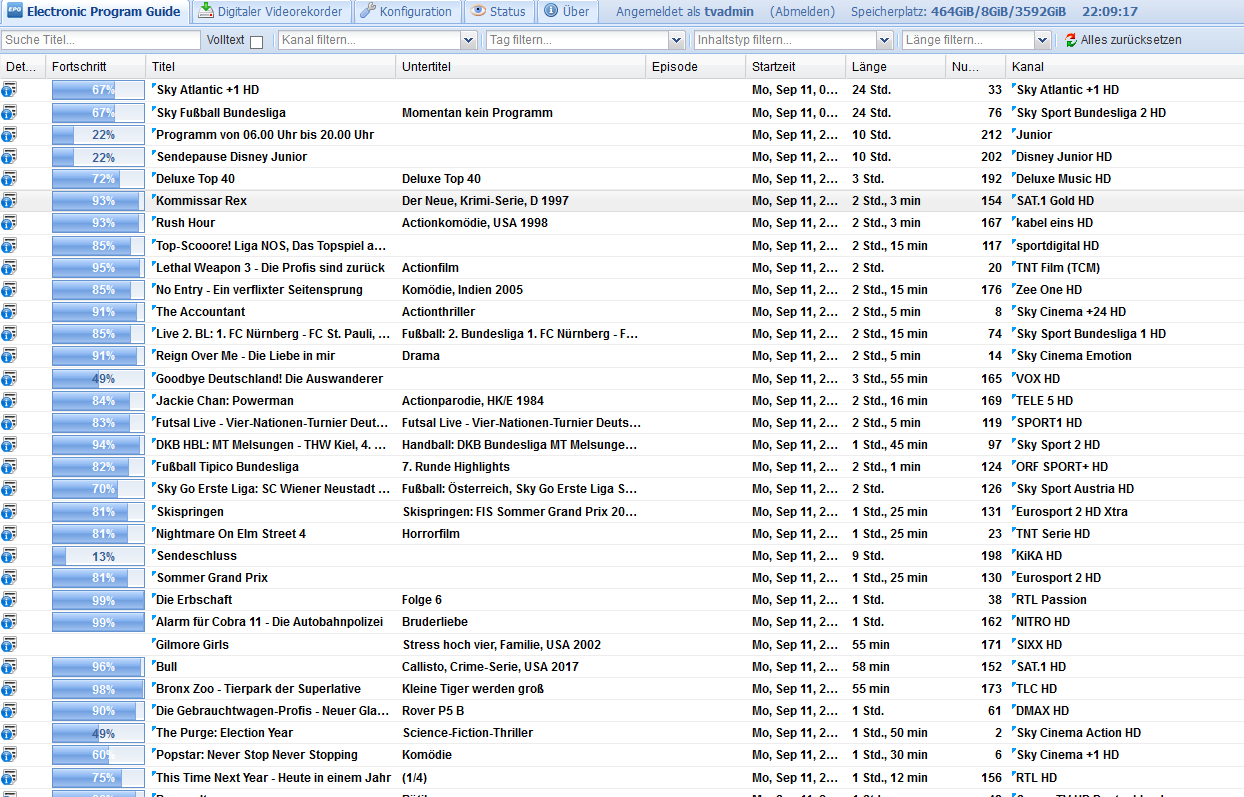
Task: Open the Inhaltstyp filtern dropdown arrow
Action: click(884, 40)
